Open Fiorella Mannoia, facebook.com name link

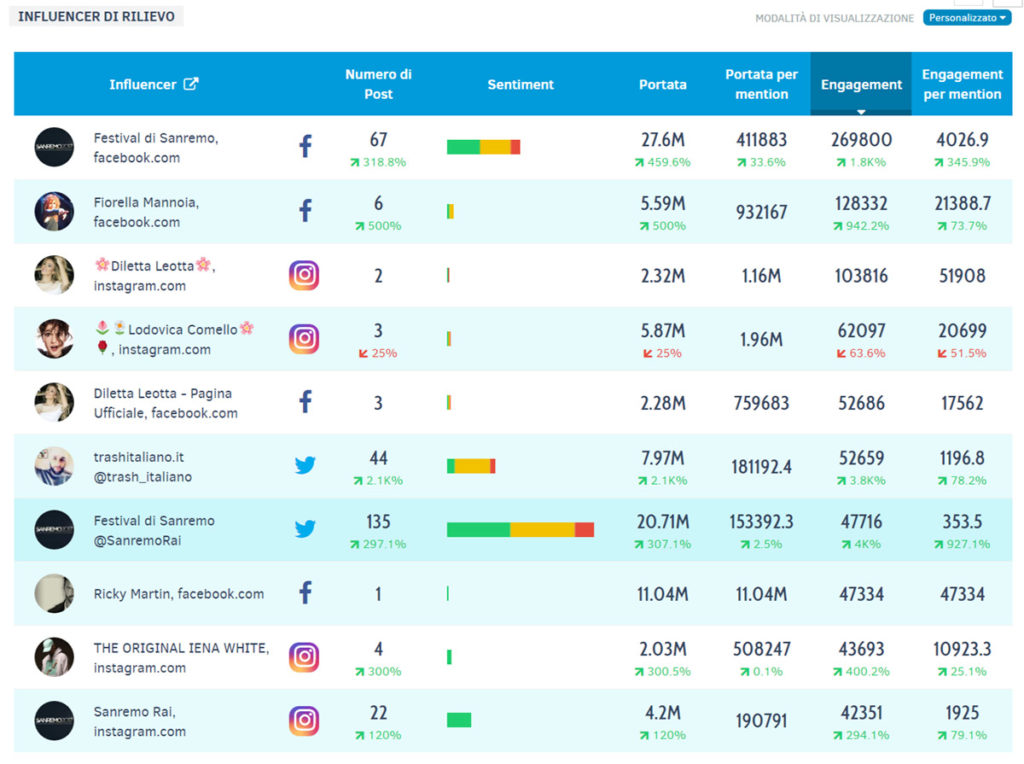[146, 212]
